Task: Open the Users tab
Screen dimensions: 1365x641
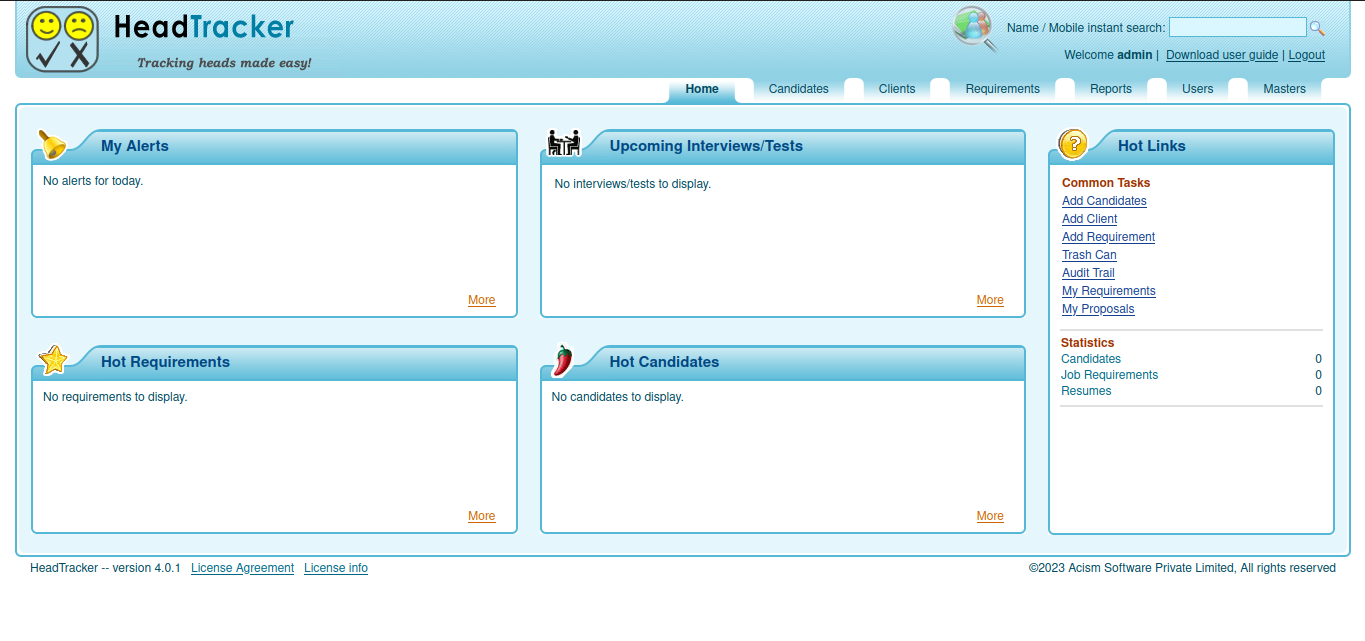Action: pos(1197,89)
